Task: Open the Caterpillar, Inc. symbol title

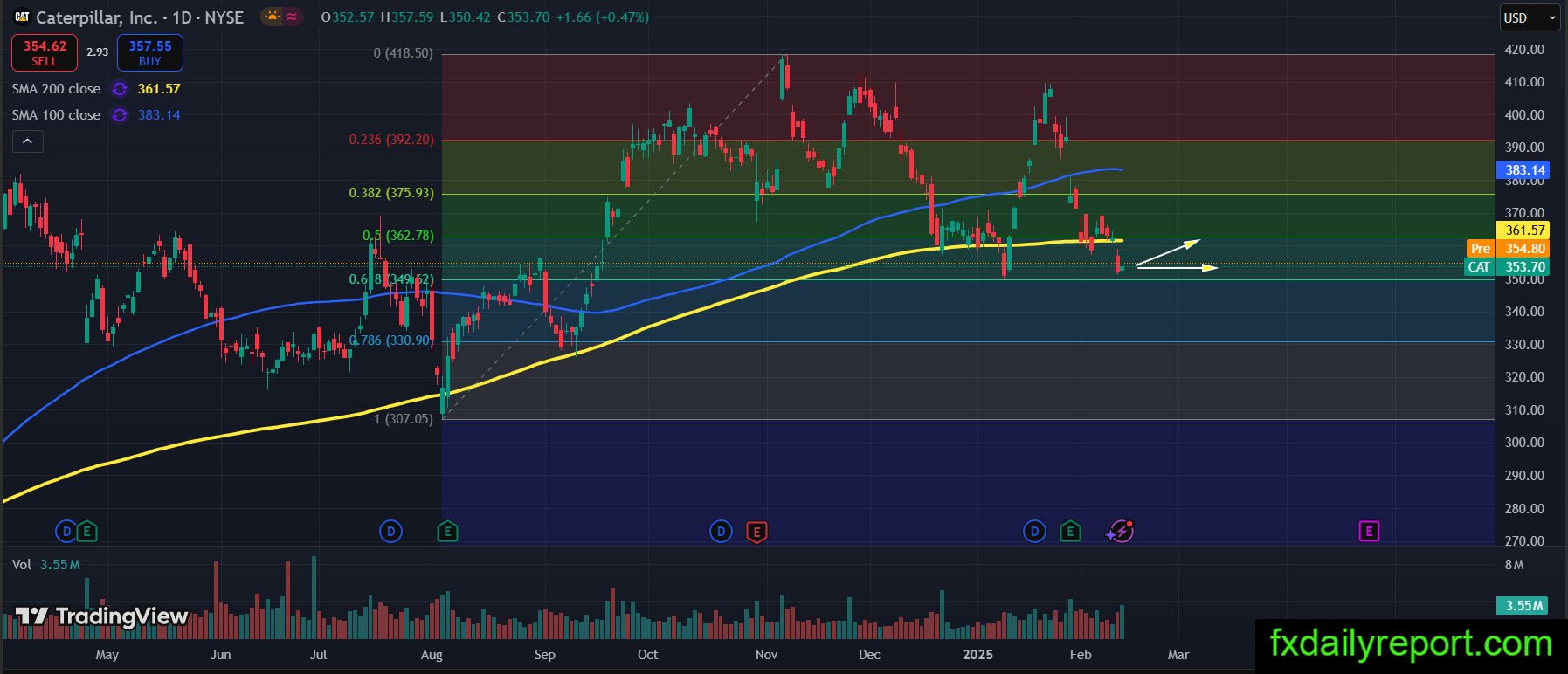Action: tap(140, 17)
